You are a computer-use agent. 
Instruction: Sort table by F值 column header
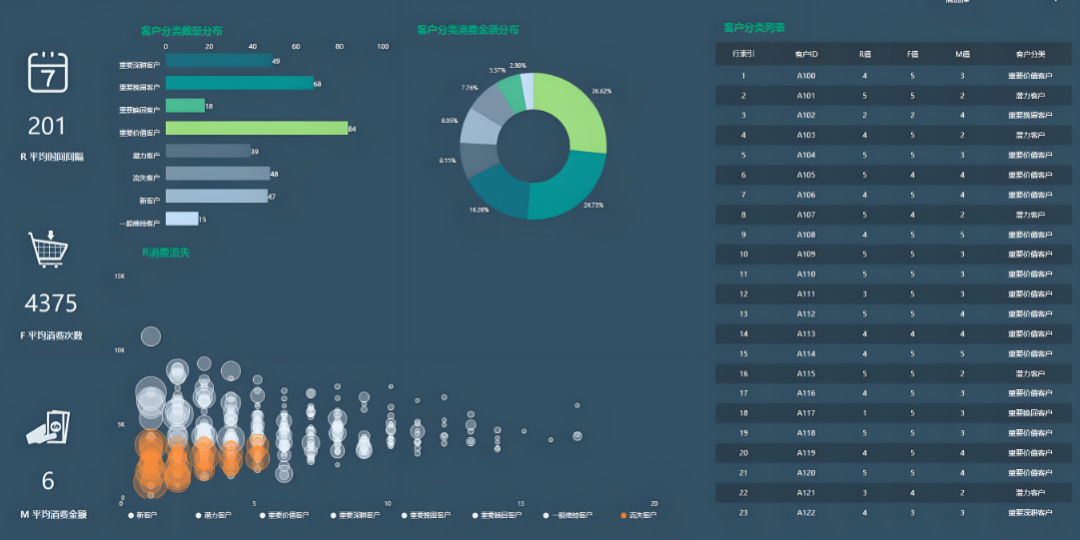(x=913, y=54)
